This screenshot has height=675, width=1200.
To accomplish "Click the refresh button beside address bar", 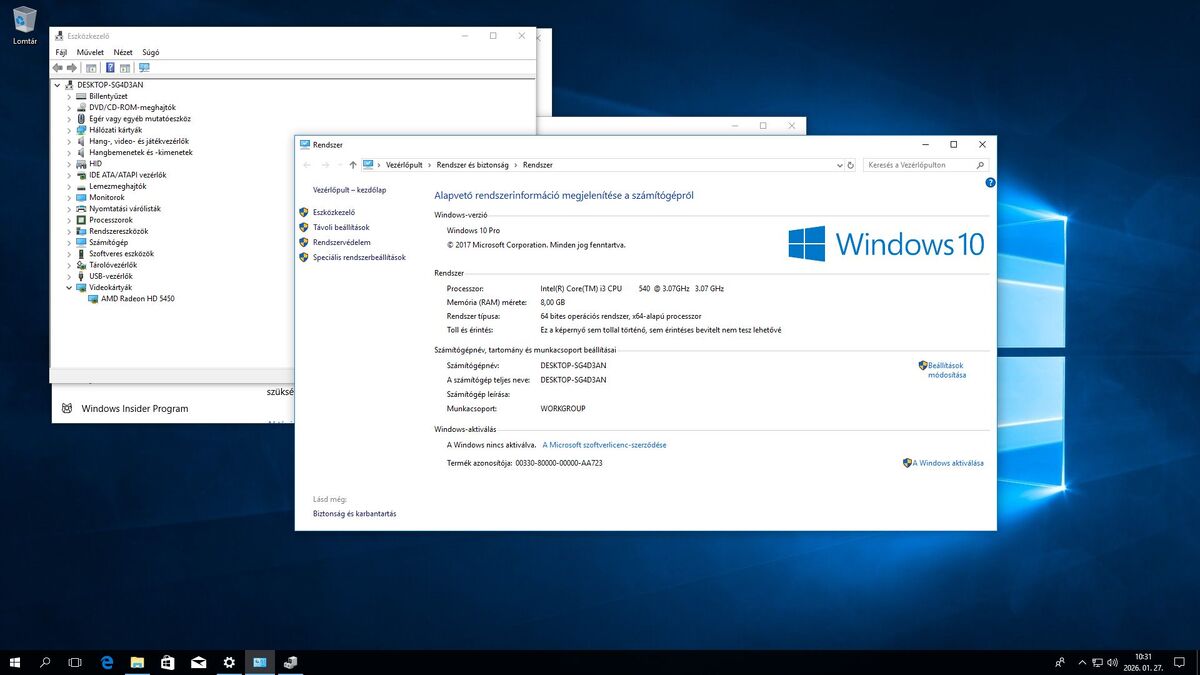I will (x=851, y=165).
